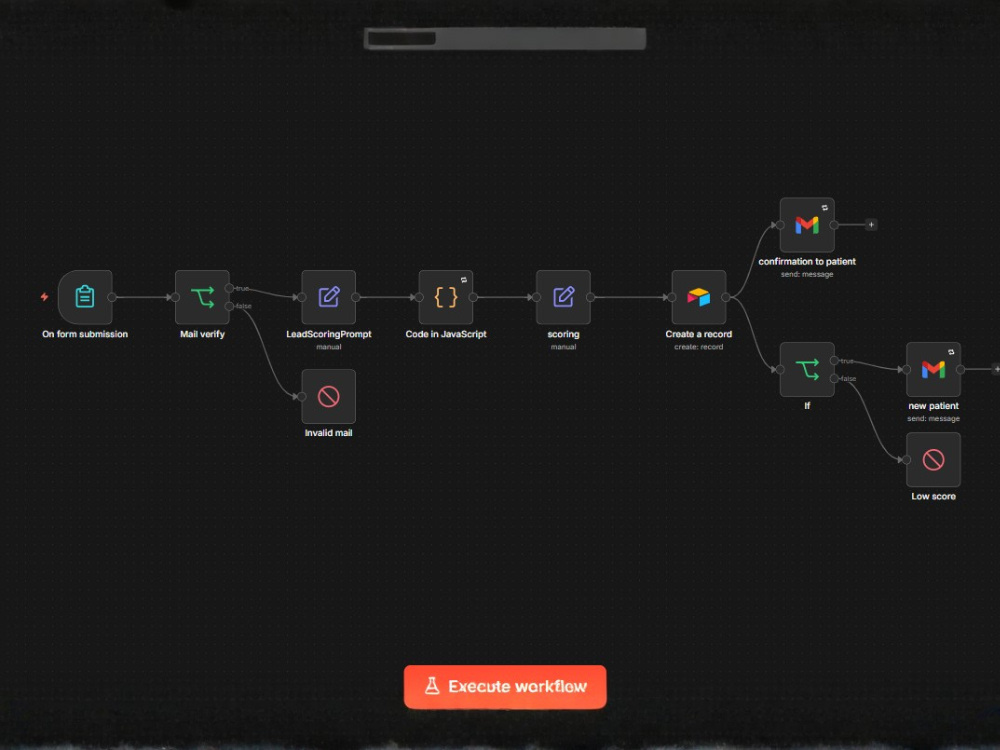
Task: Click the retry icon on Code in JavaScript
Action: (x=464, y=279)
